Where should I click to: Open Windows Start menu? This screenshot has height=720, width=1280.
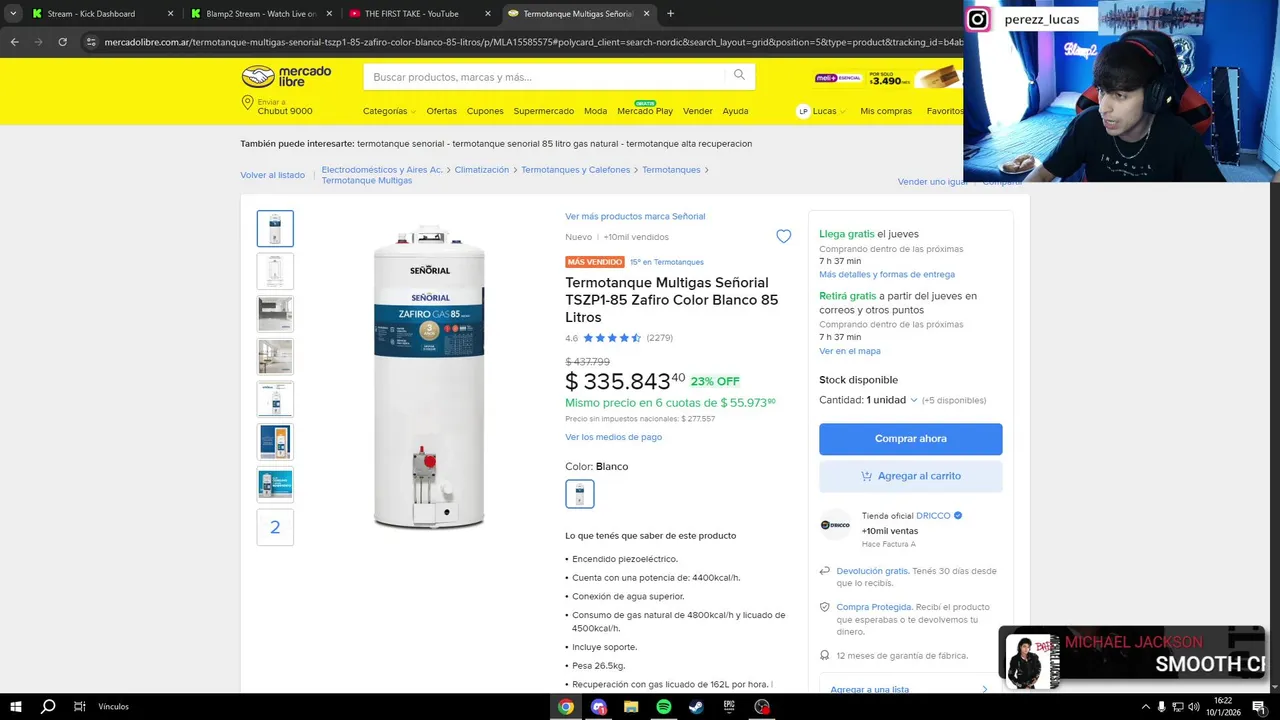pos(16,706)
